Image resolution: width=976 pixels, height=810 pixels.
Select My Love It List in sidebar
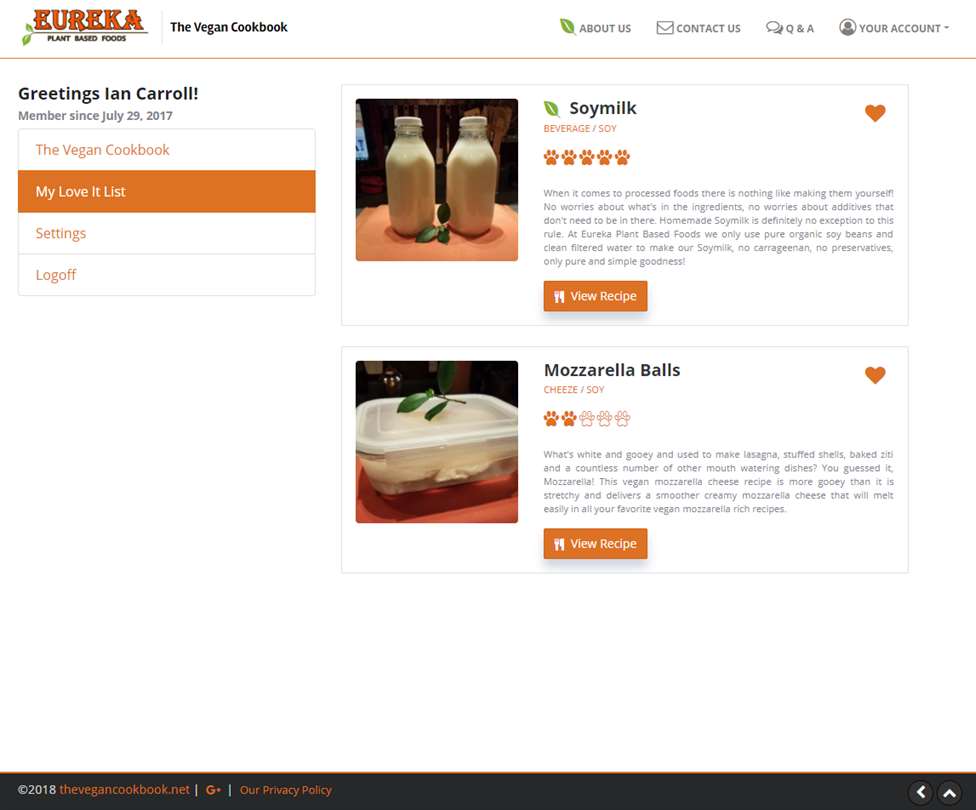pos(167,192)
